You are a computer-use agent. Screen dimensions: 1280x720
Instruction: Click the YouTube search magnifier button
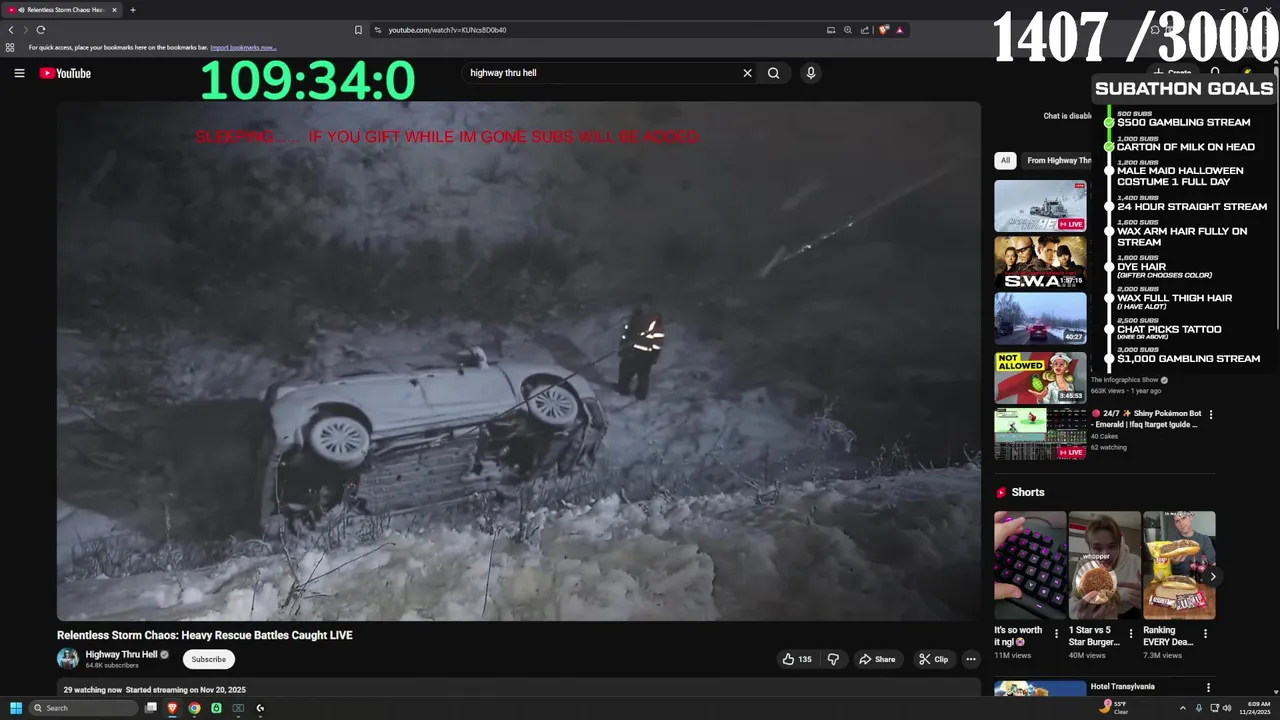pyautogui.click(x=773, y=73)
